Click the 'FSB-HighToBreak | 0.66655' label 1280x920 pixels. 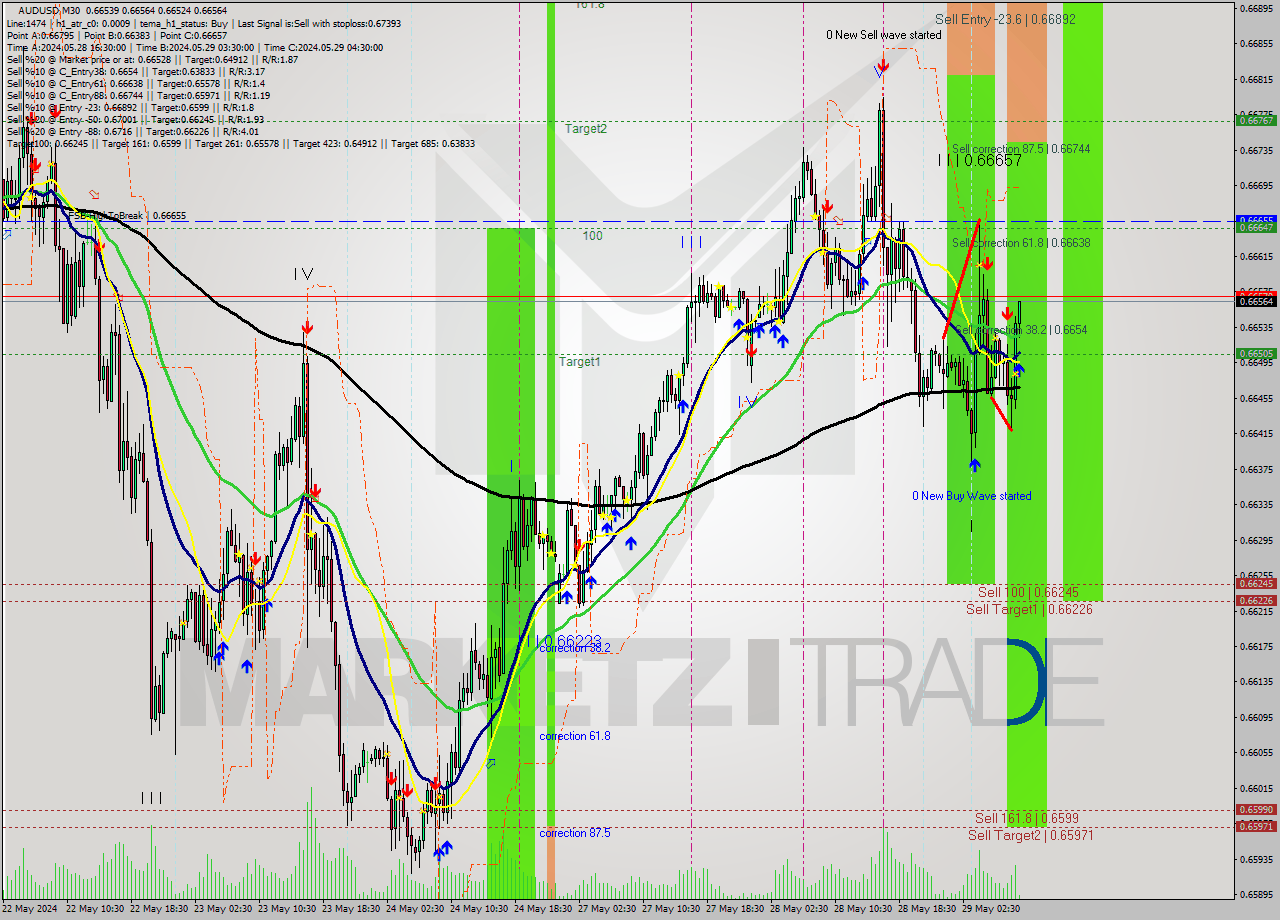tap(127, 216)
